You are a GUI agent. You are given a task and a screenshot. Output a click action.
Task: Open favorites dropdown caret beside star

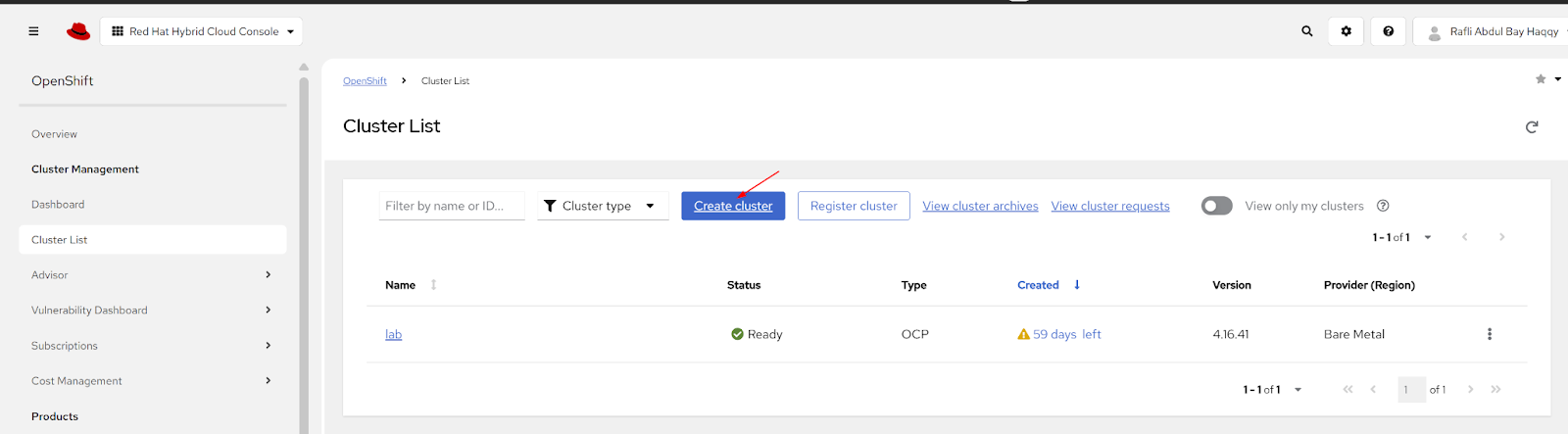(x=1557, y=79)
